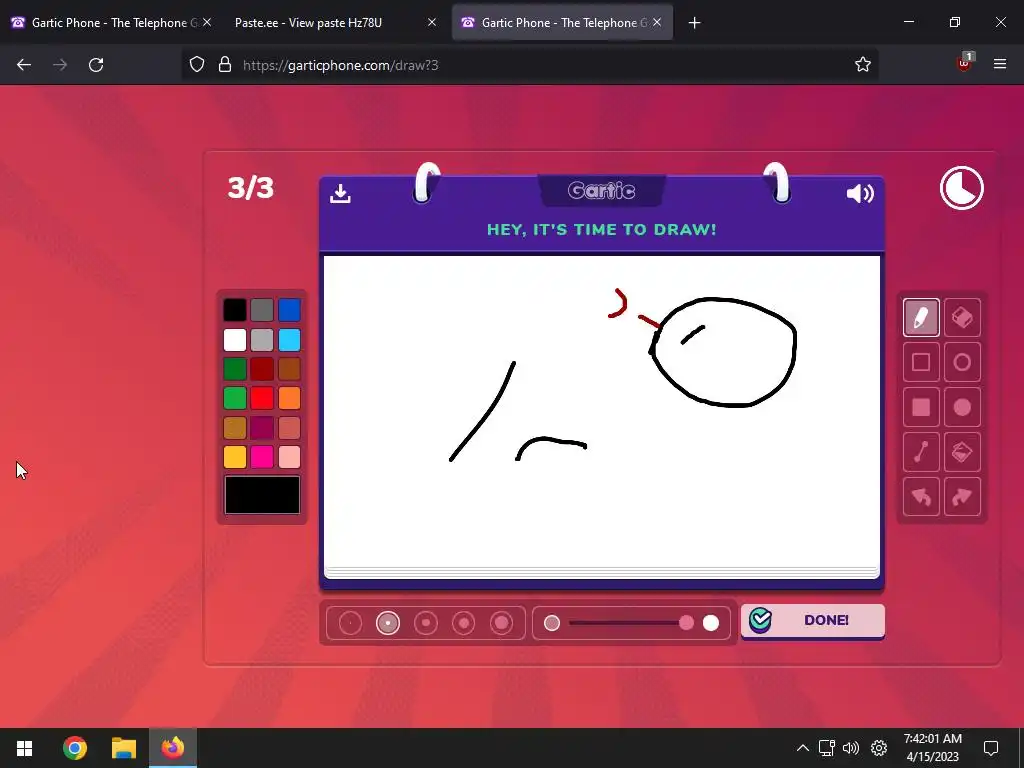The image size is (1024, 768).
Task: Open the current color picker box
Action: (262, 495)
